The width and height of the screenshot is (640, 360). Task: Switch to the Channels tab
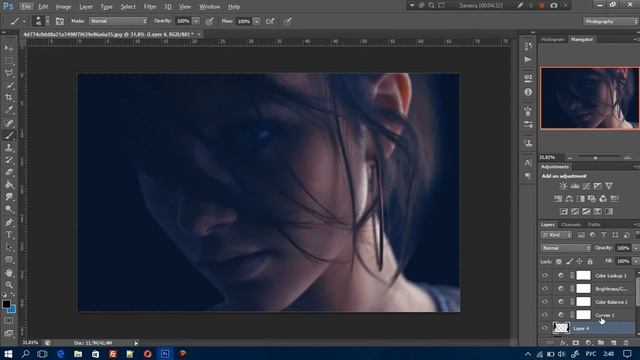click(571, 224)
